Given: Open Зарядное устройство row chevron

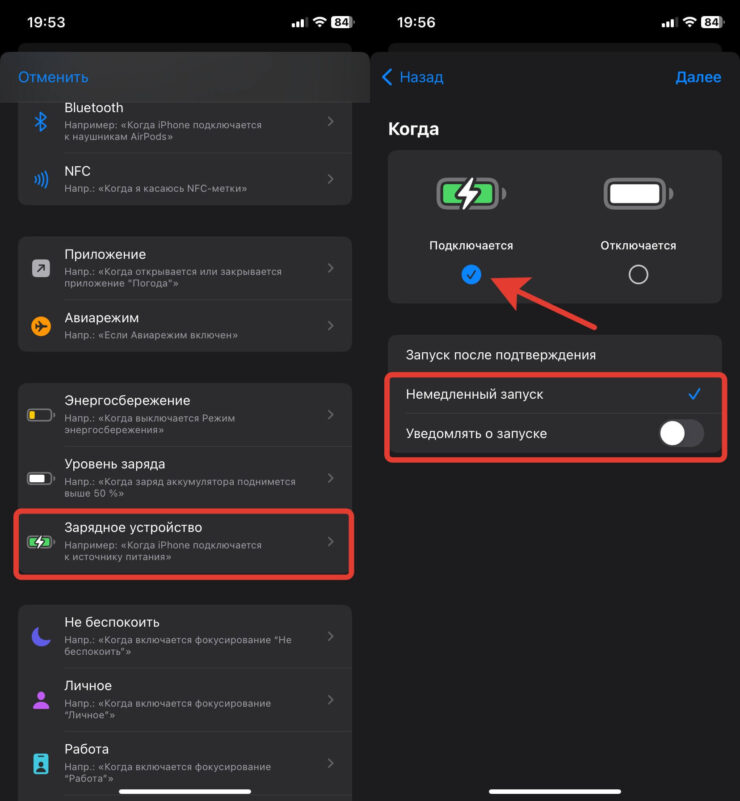Looking at the screenshot, I should click(331, 541).
